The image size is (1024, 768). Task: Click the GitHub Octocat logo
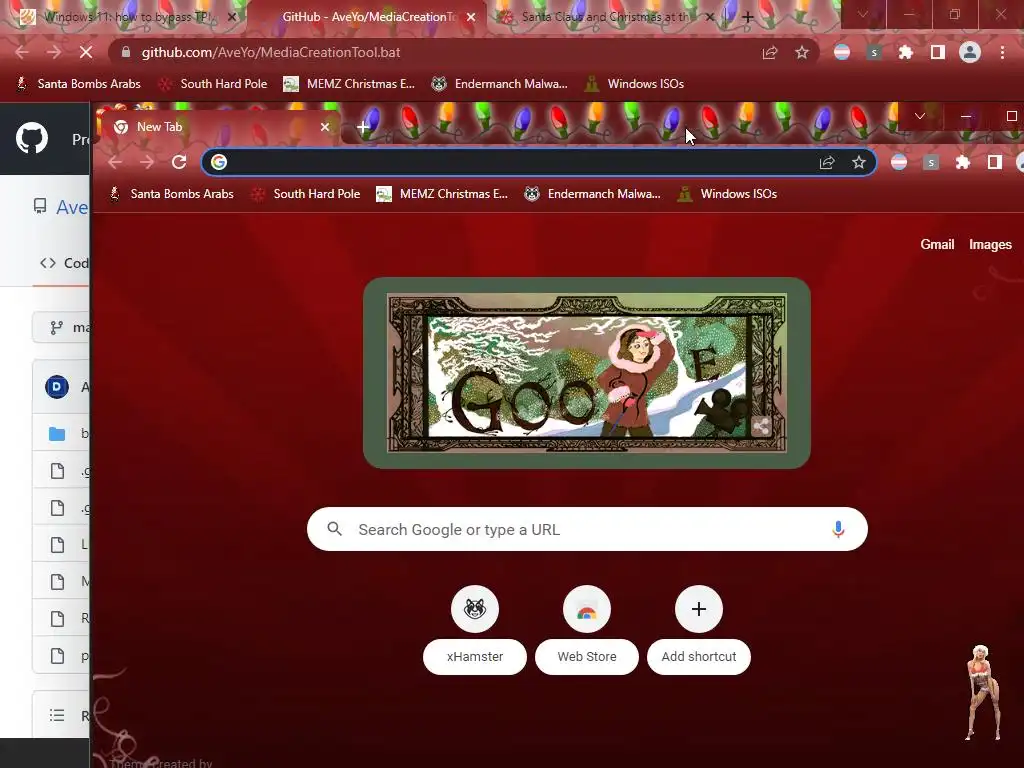[32, 138]
